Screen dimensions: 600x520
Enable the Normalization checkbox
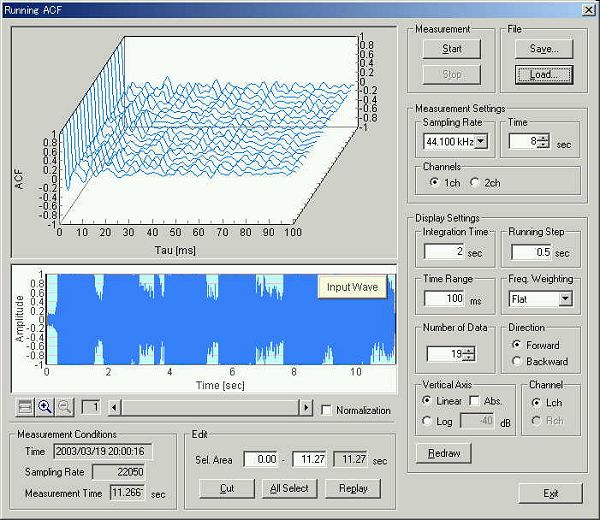pos(326,410)
